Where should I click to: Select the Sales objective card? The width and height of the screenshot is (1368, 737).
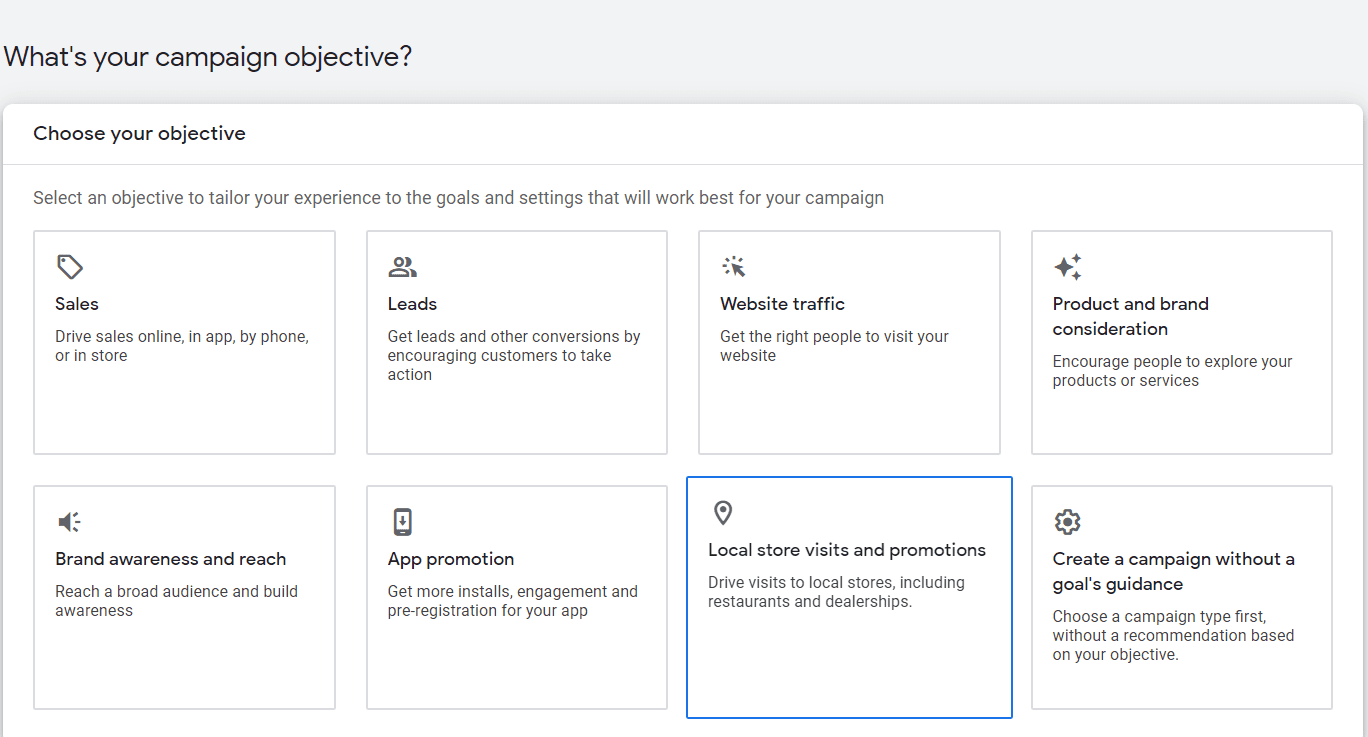coord(184,342)
